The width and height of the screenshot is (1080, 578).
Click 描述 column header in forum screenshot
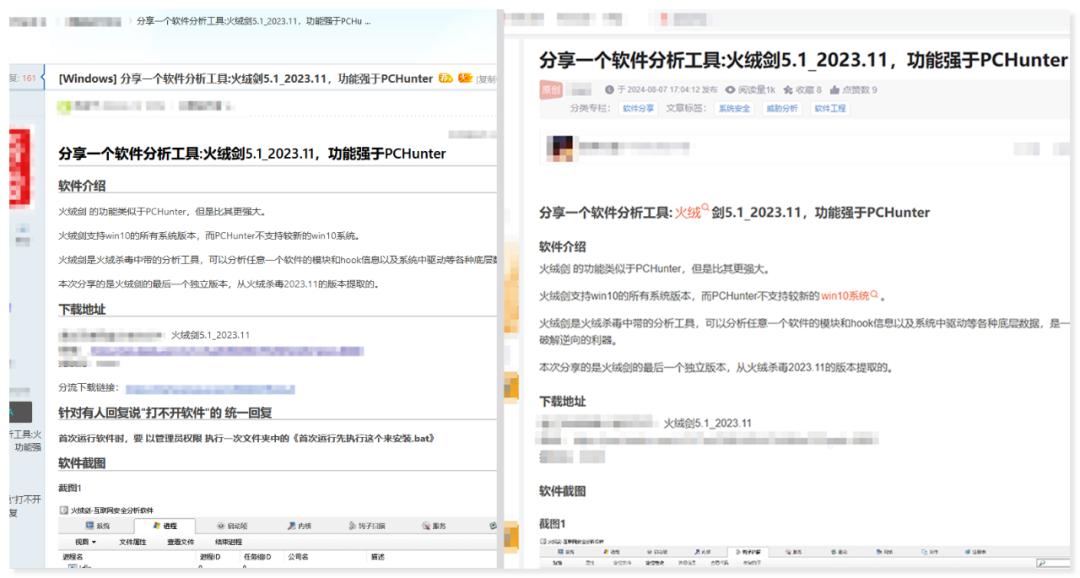click(x=377, y=557)
